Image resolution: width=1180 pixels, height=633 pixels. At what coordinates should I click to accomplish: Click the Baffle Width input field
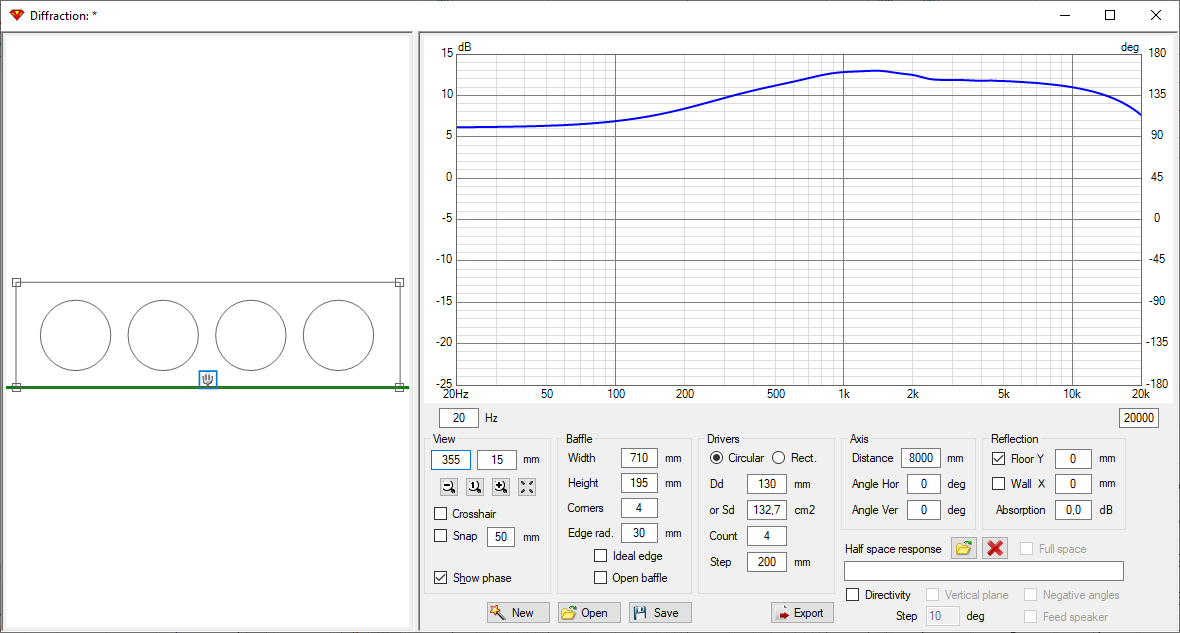(638, 458)
